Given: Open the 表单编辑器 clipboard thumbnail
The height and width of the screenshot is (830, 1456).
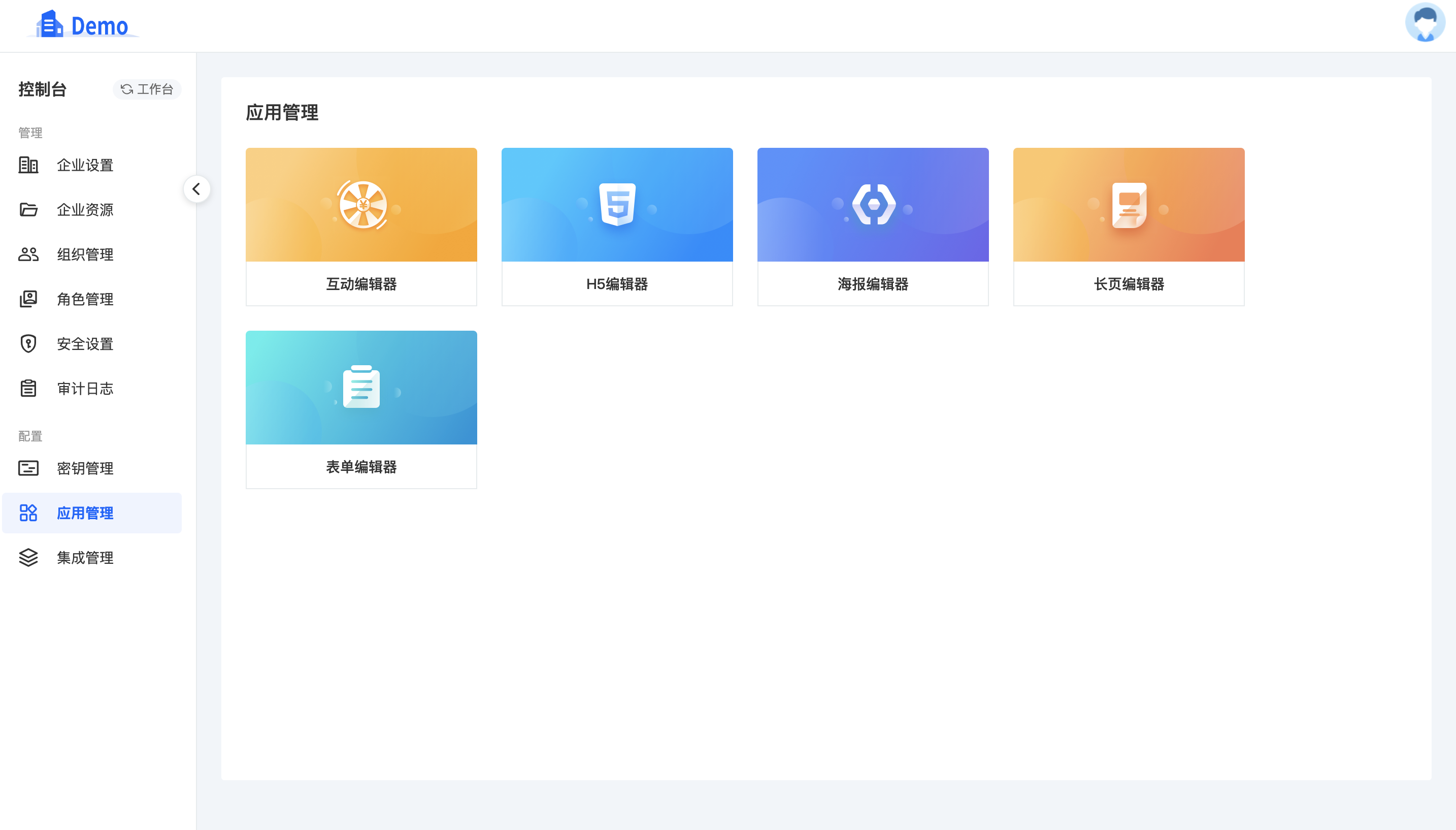Looking at the screenshot, I should tap(361, 388).
